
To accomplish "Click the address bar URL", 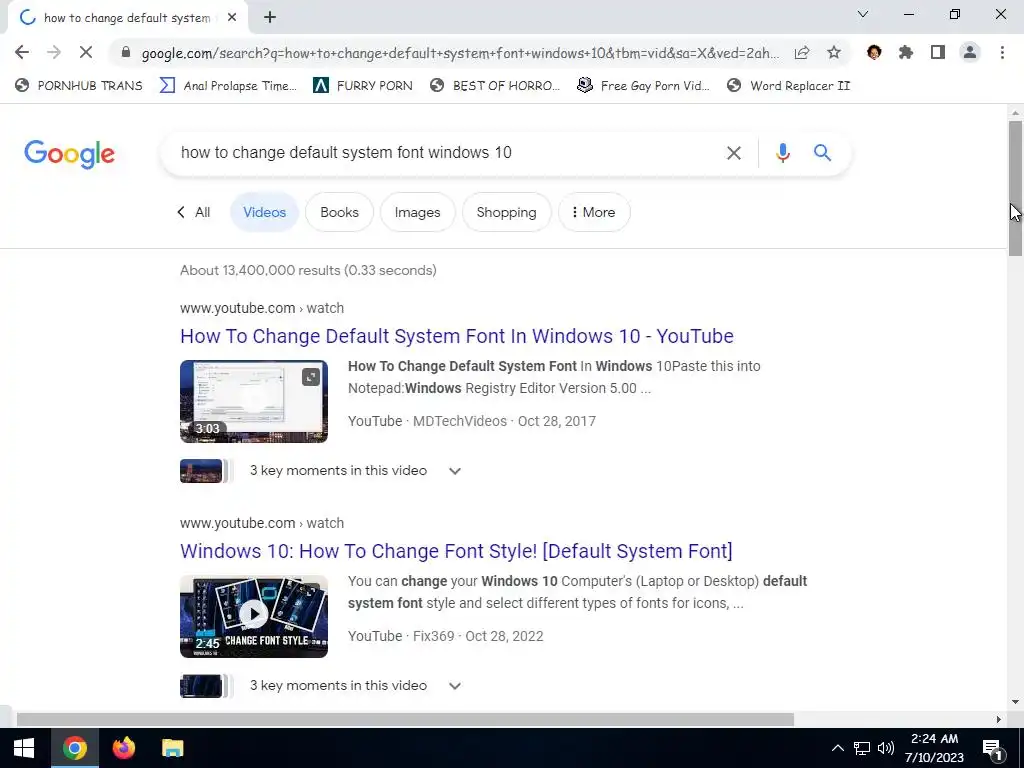I will 460,53.
